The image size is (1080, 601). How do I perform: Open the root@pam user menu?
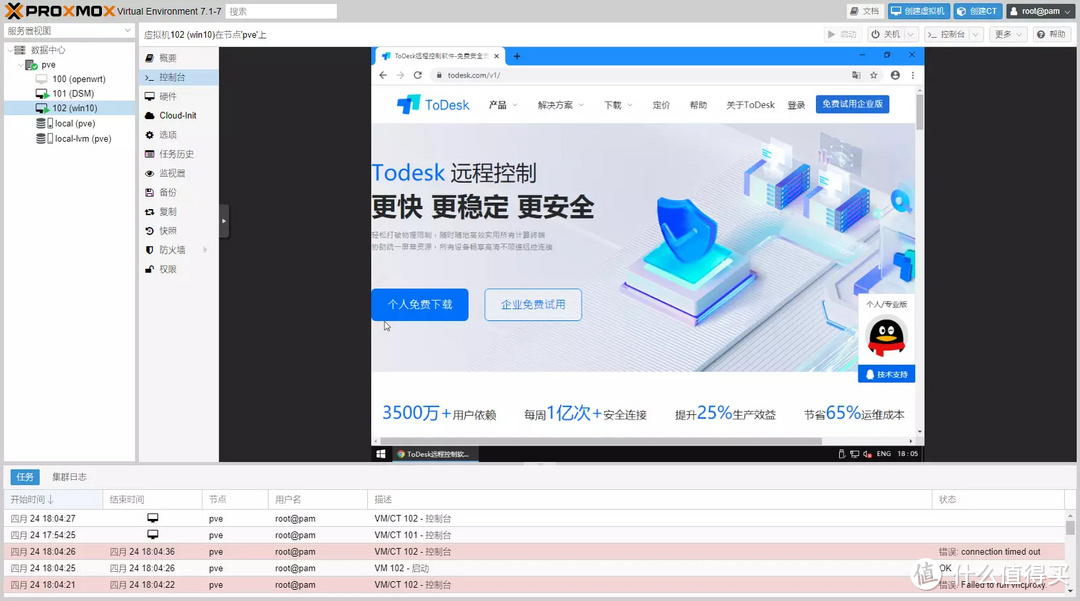click(x=1041, y=11)
